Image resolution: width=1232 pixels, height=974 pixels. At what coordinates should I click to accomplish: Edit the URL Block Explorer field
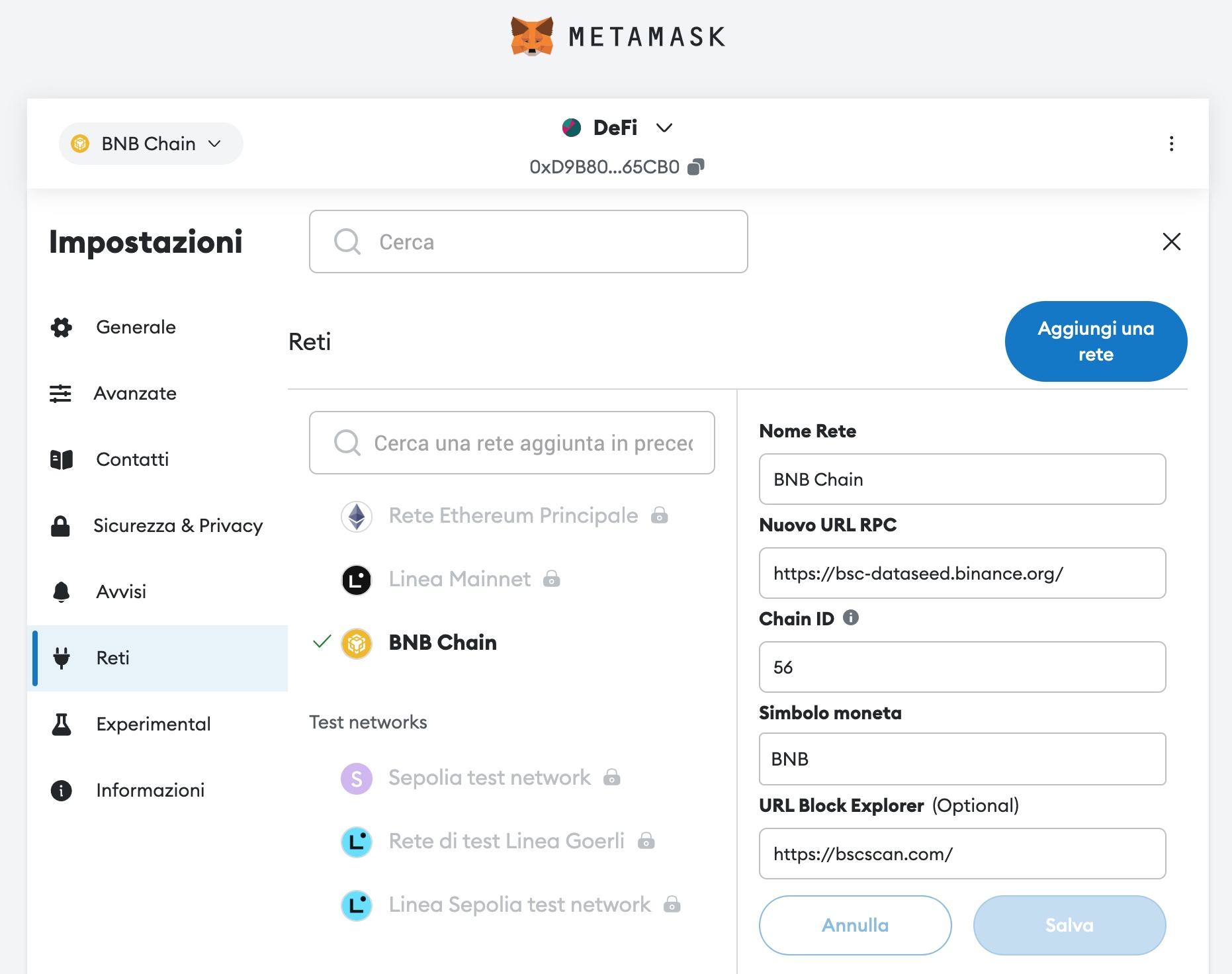tap(962, 854)
